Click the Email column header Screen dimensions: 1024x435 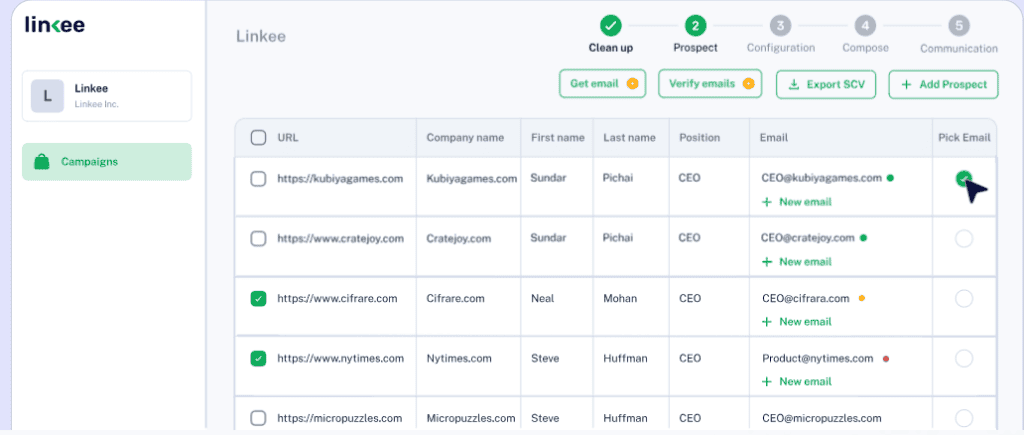pos(774,138)
